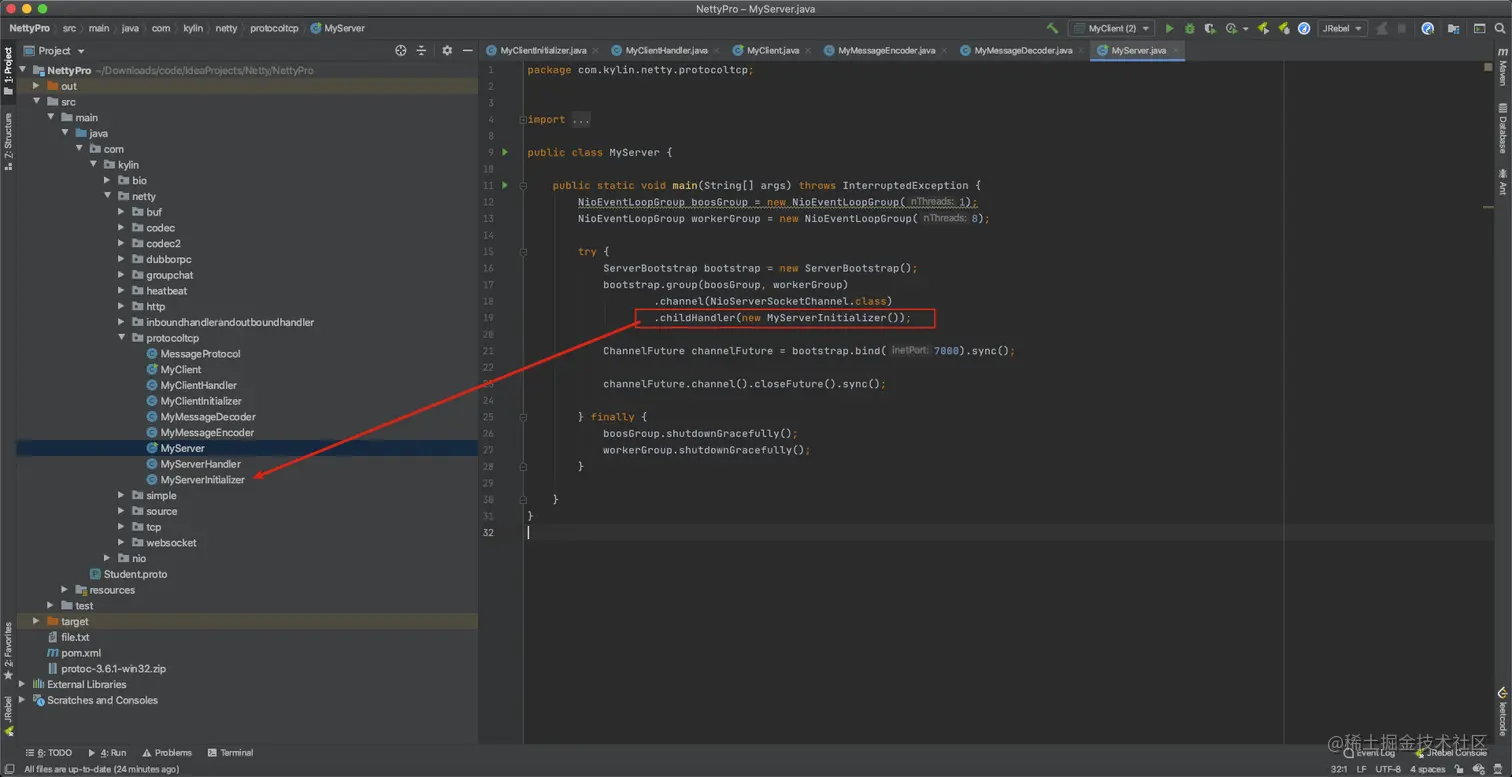The image size is (1512, 777).
Task: Expand the codec package
Action: tap(122, 228)
